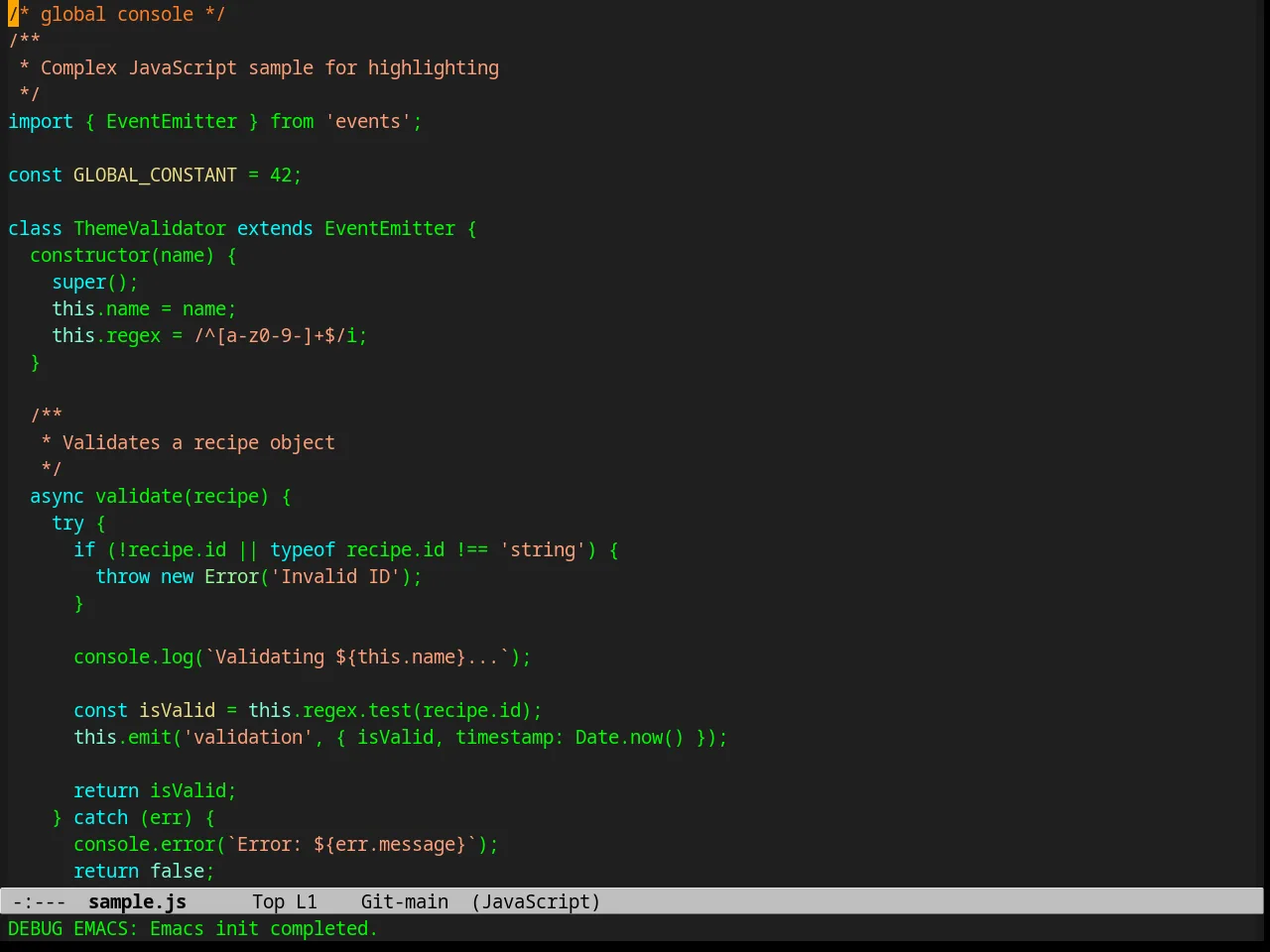
Task: Click the 'from' keyword in import line
Action: pyautogui.click(x=292, y=121)
